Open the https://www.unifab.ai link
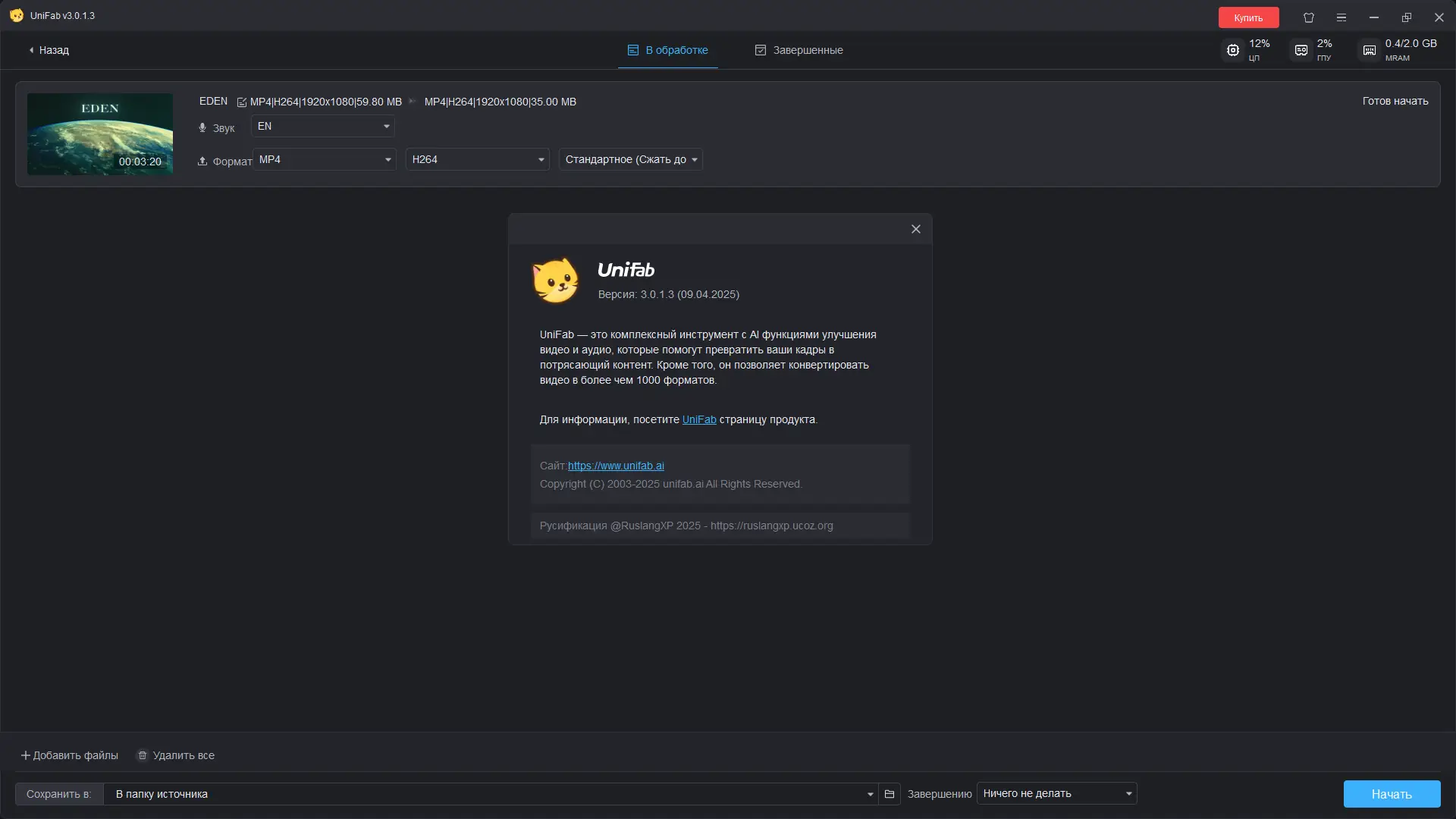Viewport: 1456px width, 819px height. 616,466
